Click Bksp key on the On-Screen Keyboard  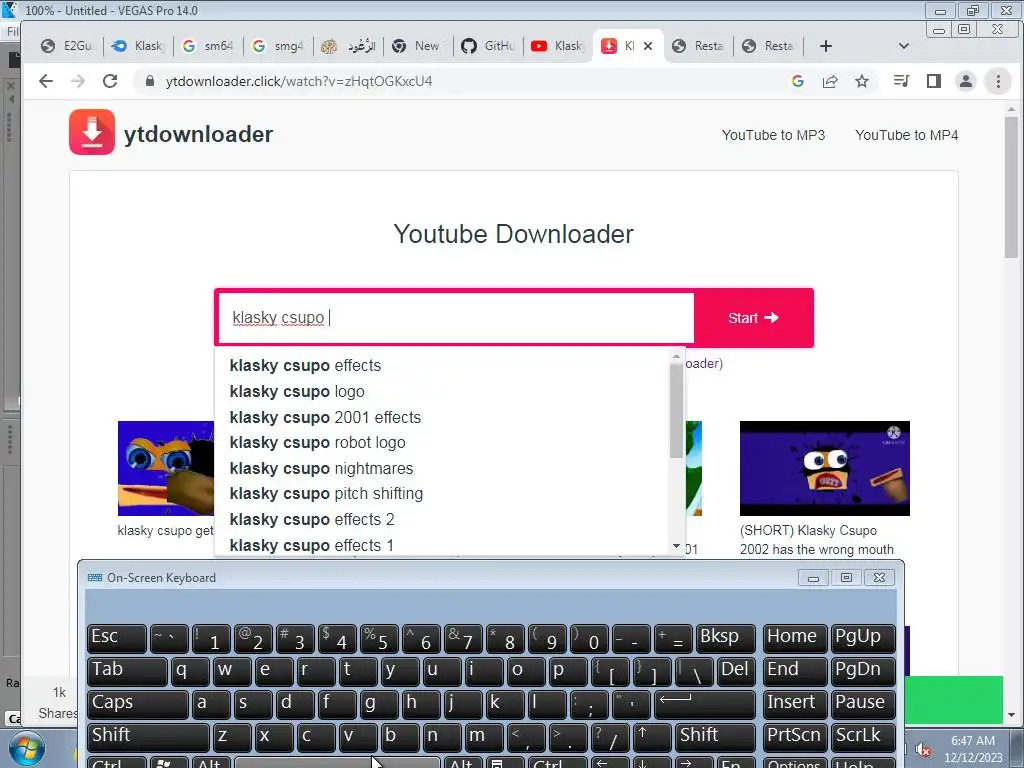[726, 638]
